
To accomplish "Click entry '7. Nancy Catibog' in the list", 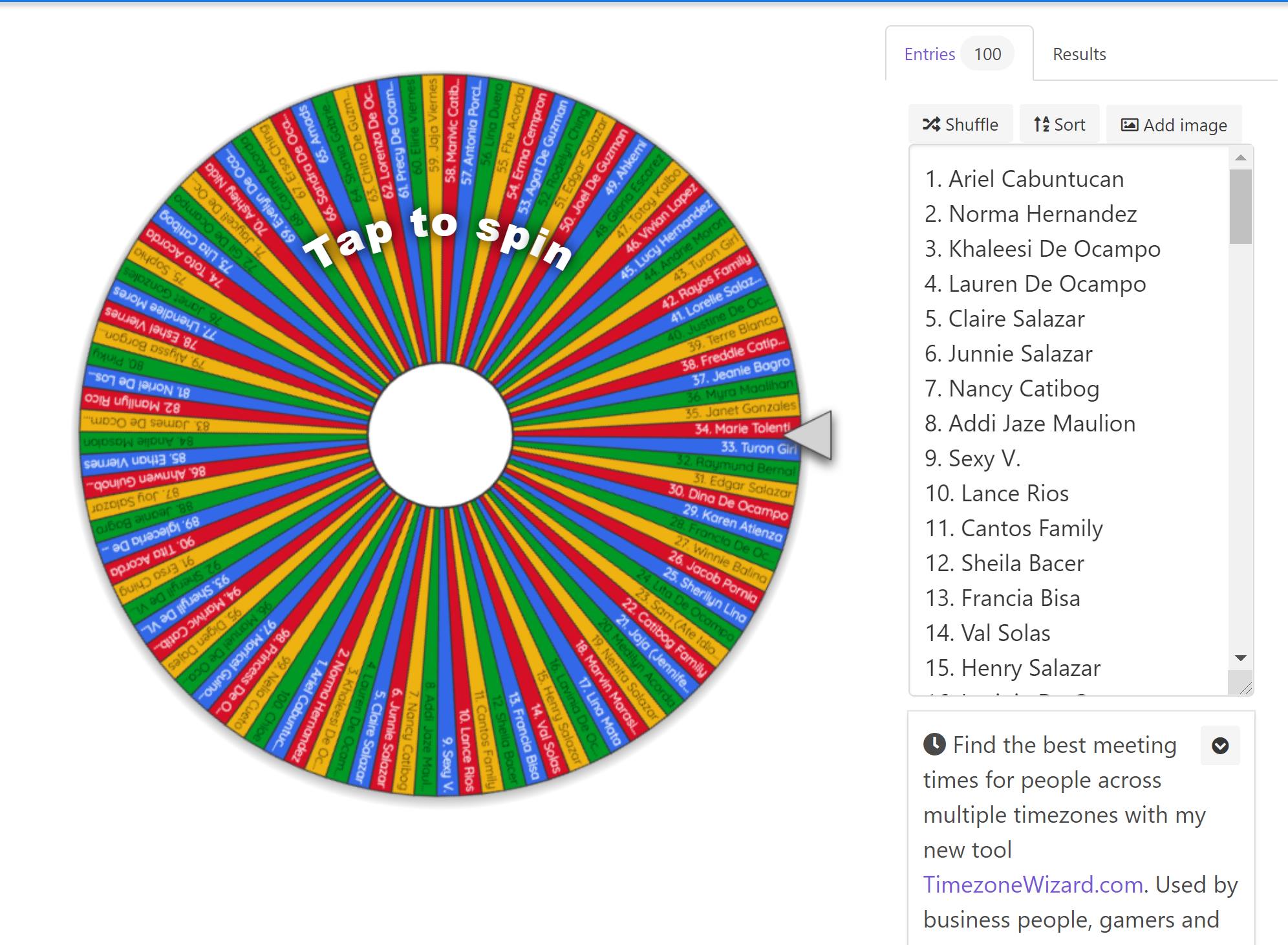I will tap(1012, 389).
